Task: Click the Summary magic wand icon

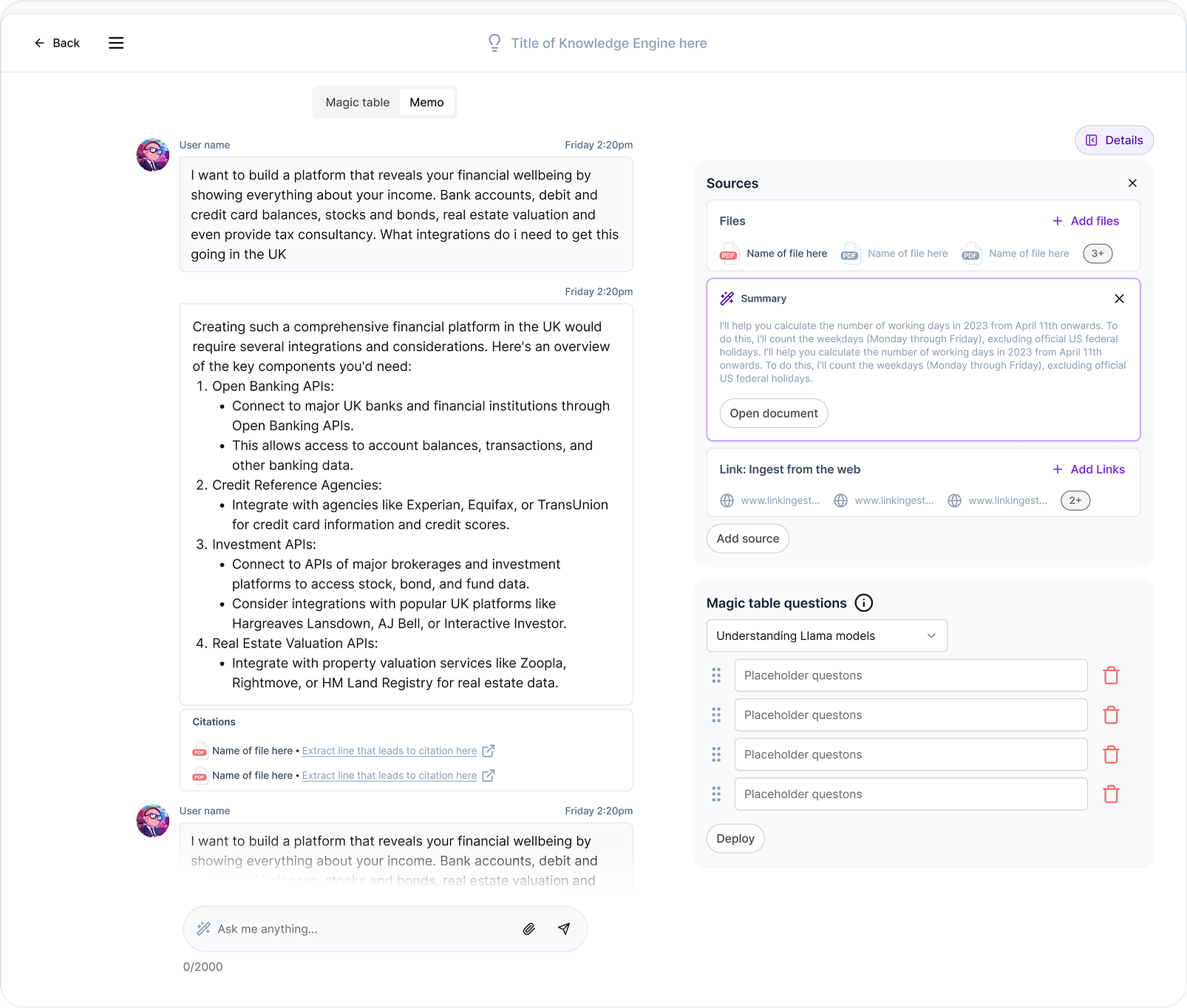Action: [x=727, y=299]
